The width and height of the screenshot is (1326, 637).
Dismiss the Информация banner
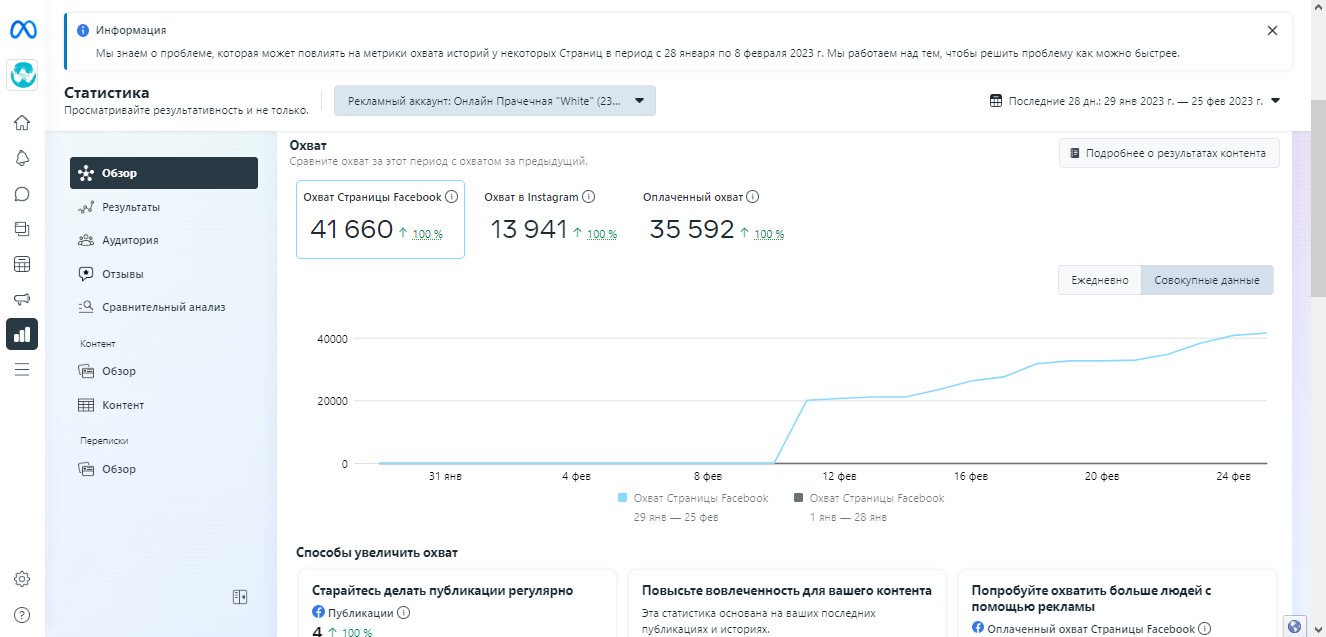click(1272, 31)
